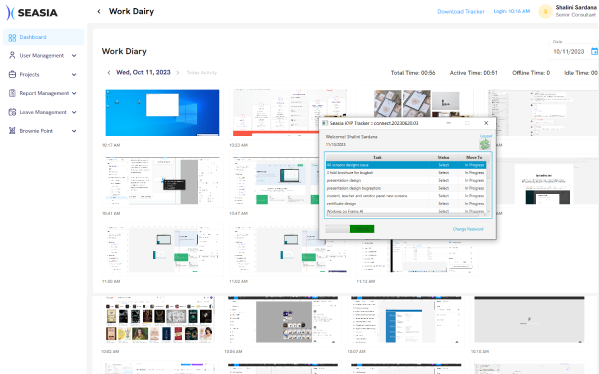The width and height of the screenshot is (599, 374).
Task: Click Task column header in tracker
Action: click(x=377, y=157)
